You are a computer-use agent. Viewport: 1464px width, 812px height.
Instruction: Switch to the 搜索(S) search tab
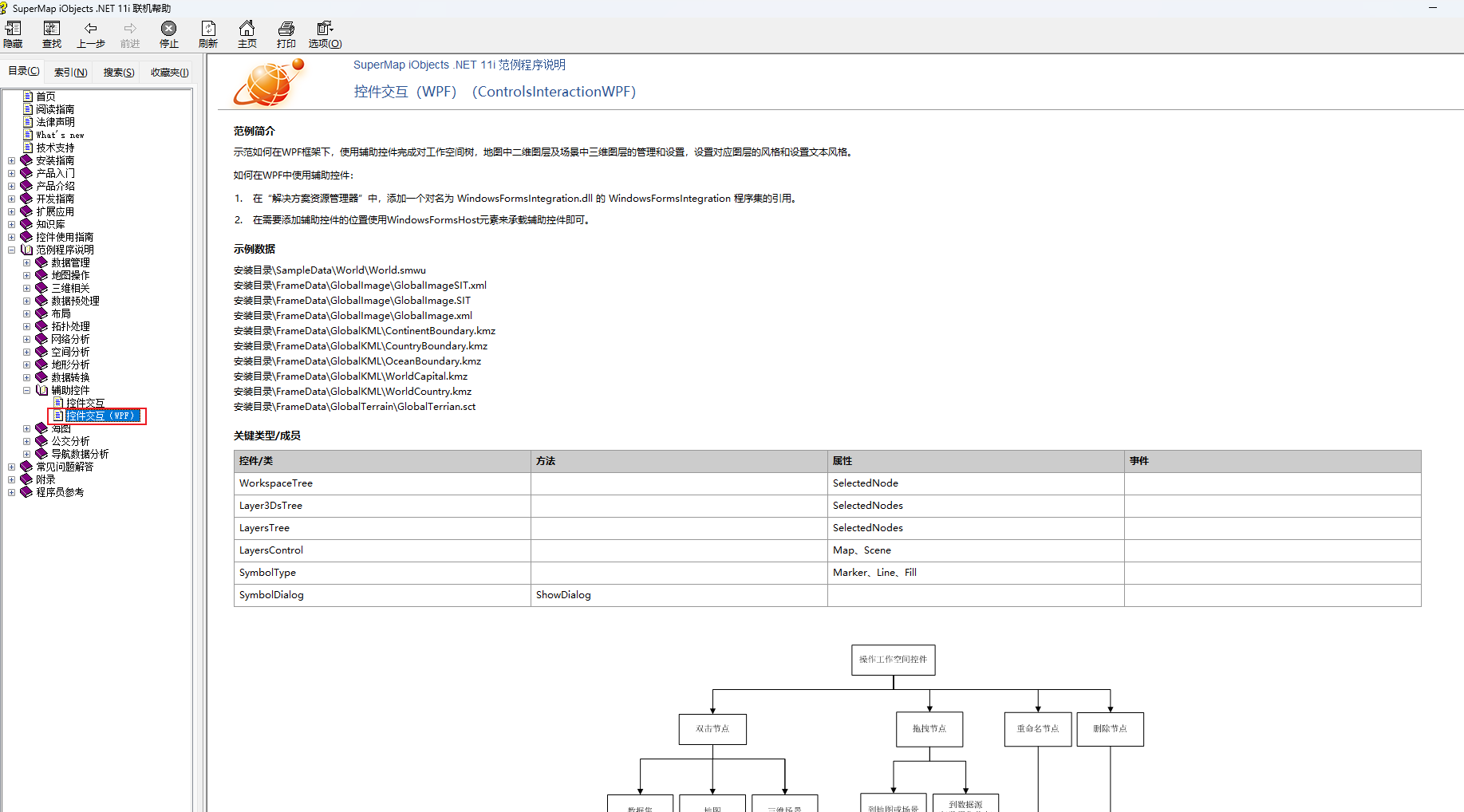pos(119,72)
